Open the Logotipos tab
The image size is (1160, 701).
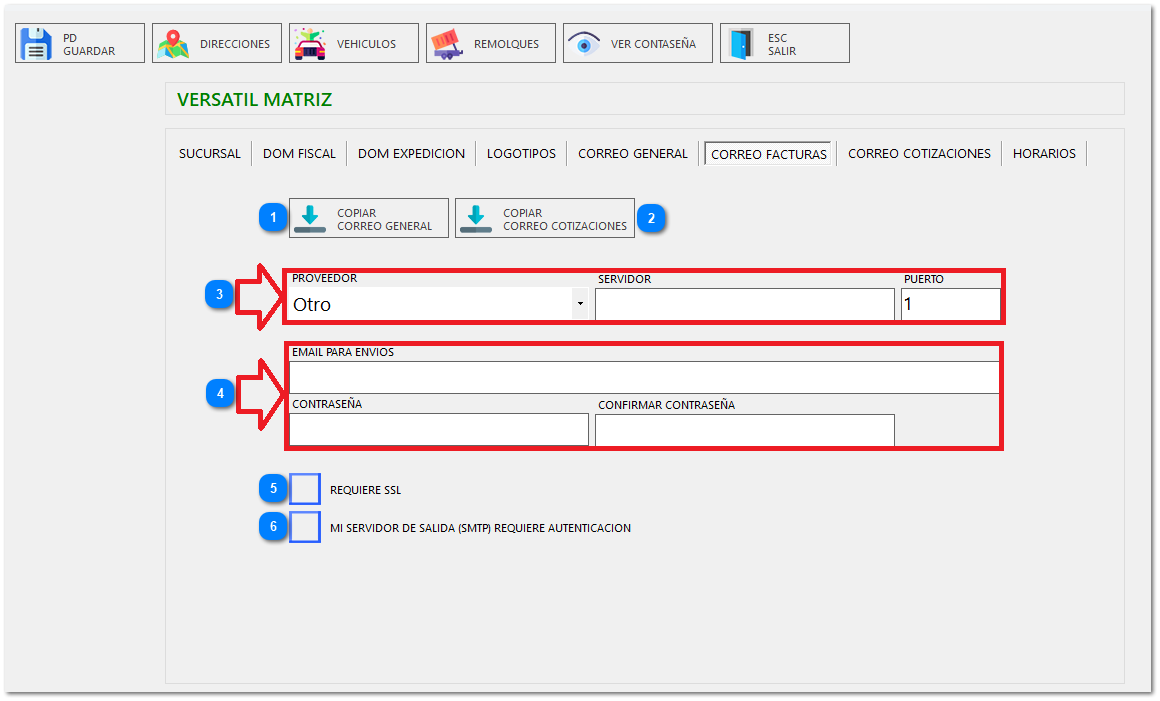[521, 154]
